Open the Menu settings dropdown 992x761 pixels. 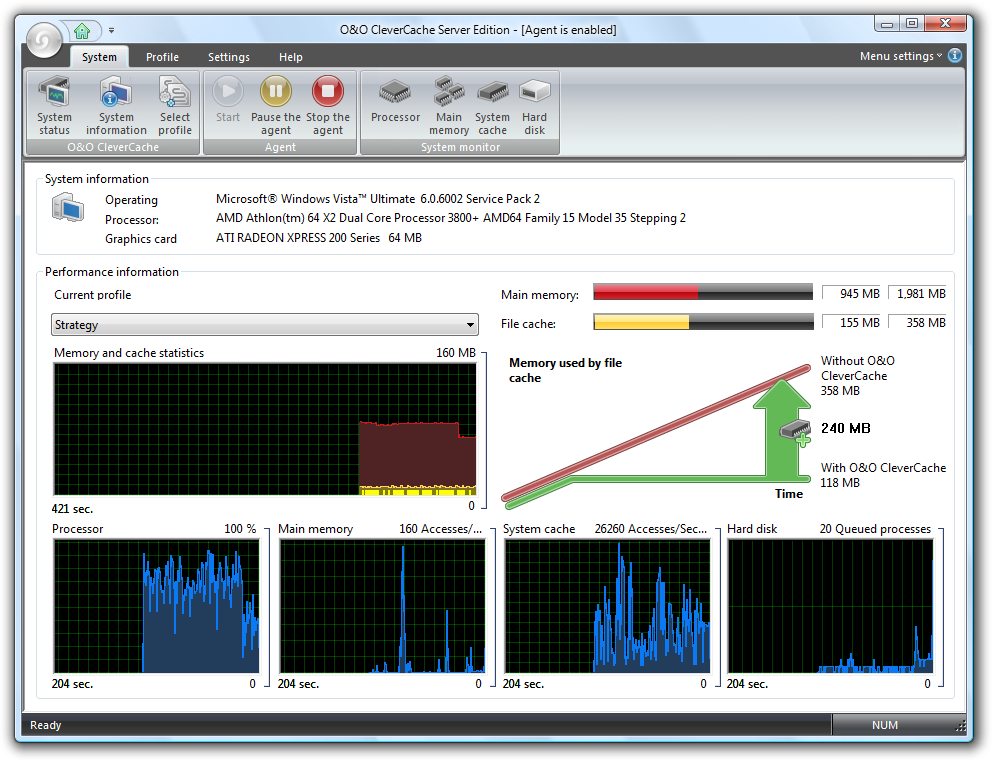click(x=901, y=56)
